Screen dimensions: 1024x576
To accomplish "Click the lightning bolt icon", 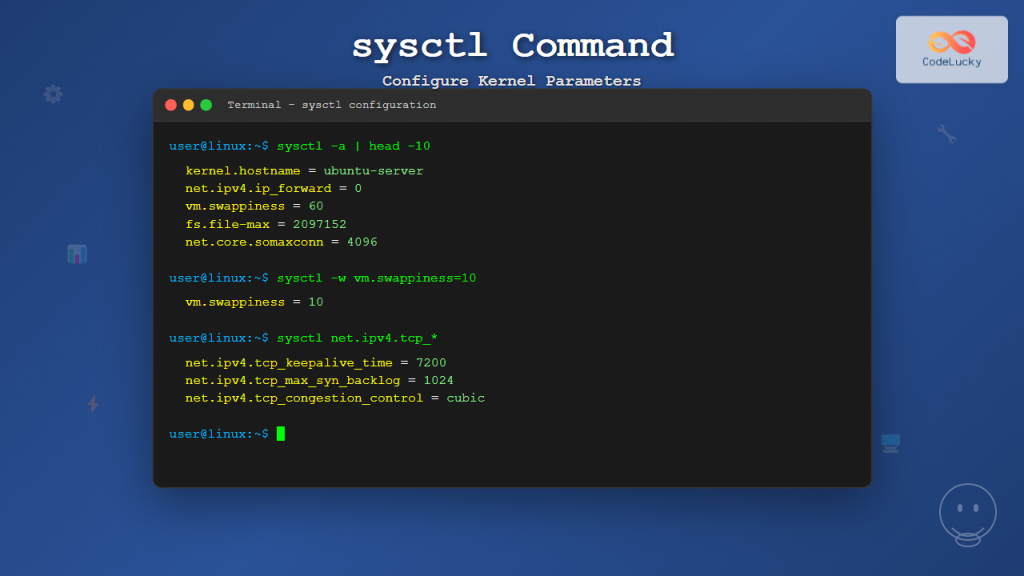I will (x=92, y=405).
